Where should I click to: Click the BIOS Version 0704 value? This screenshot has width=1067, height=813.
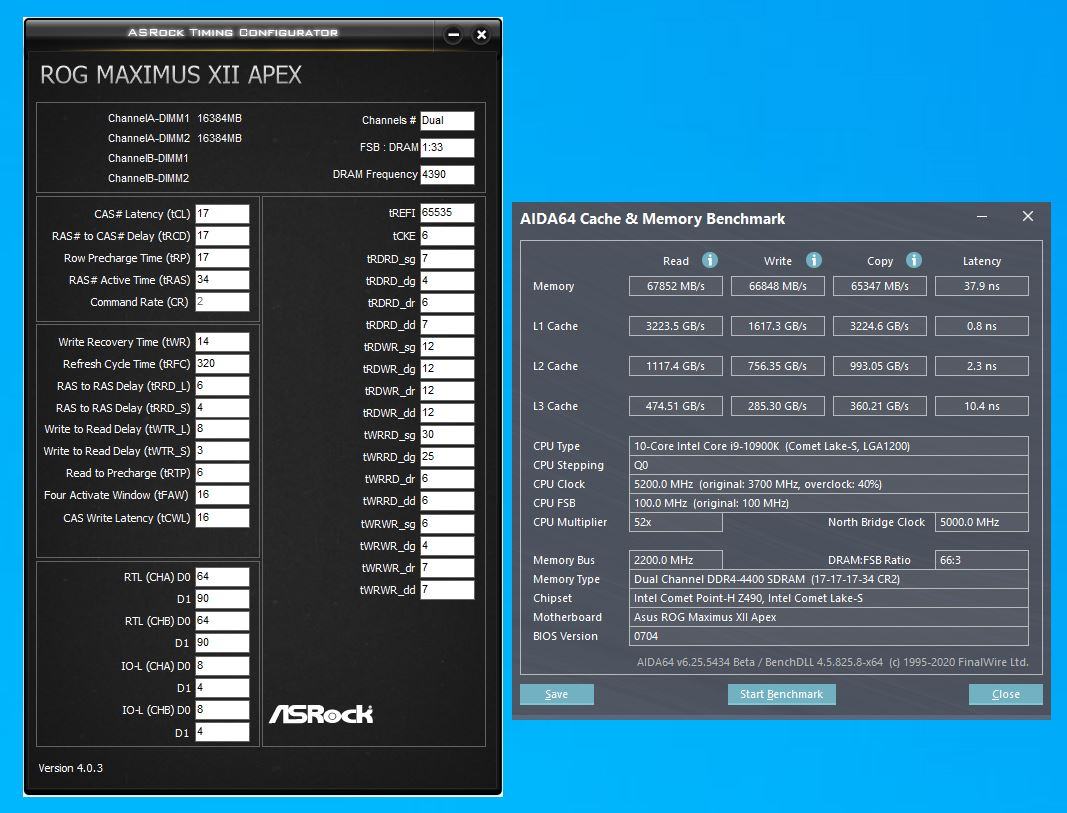point(829,636)
